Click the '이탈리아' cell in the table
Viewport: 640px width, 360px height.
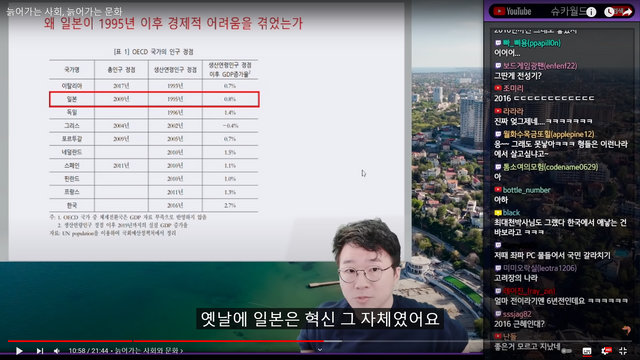coord(72,86)
